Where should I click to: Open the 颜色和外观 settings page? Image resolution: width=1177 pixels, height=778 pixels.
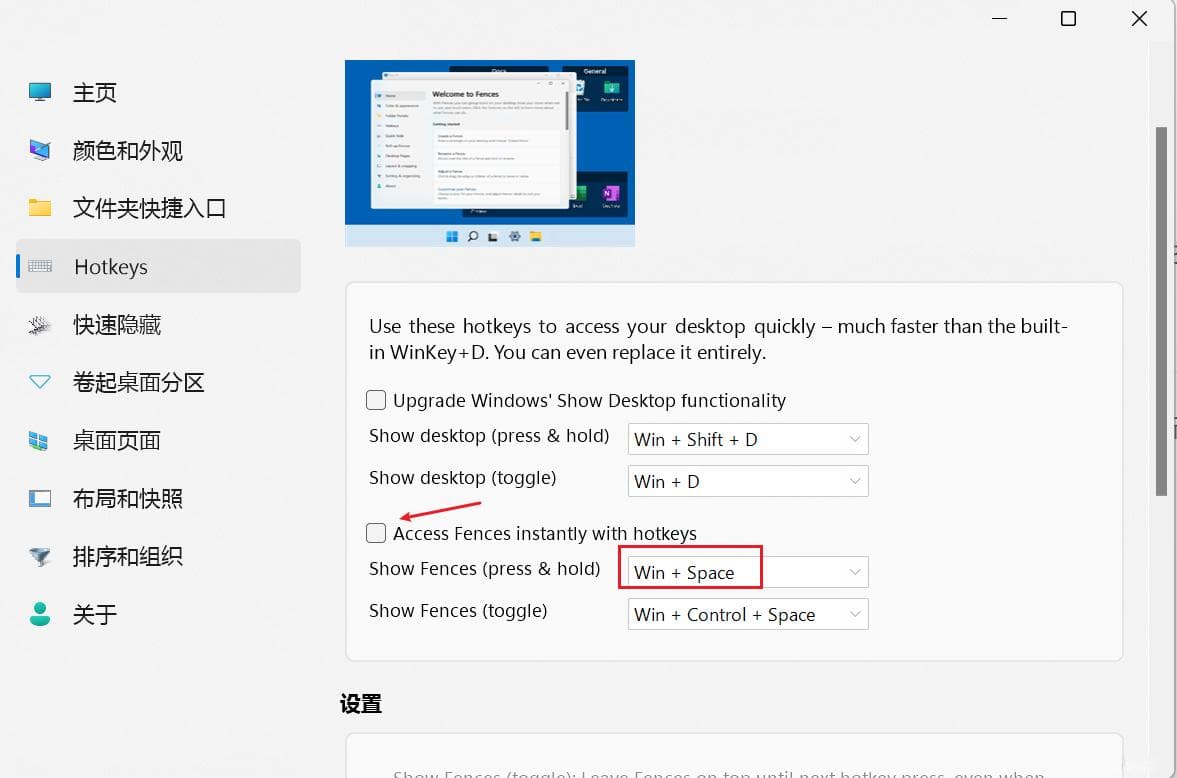[158, 150]
